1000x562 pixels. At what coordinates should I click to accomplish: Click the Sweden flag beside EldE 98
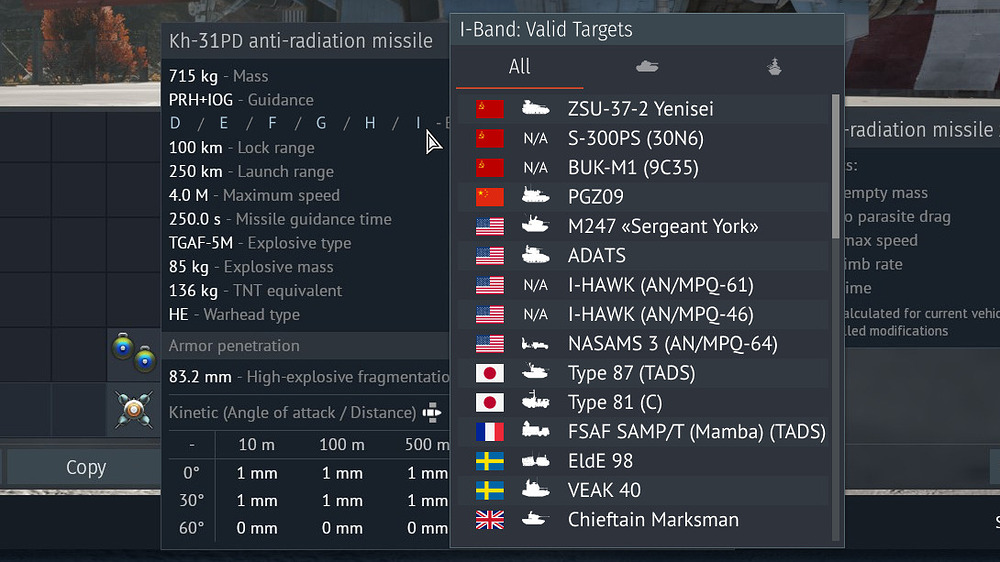490,461
